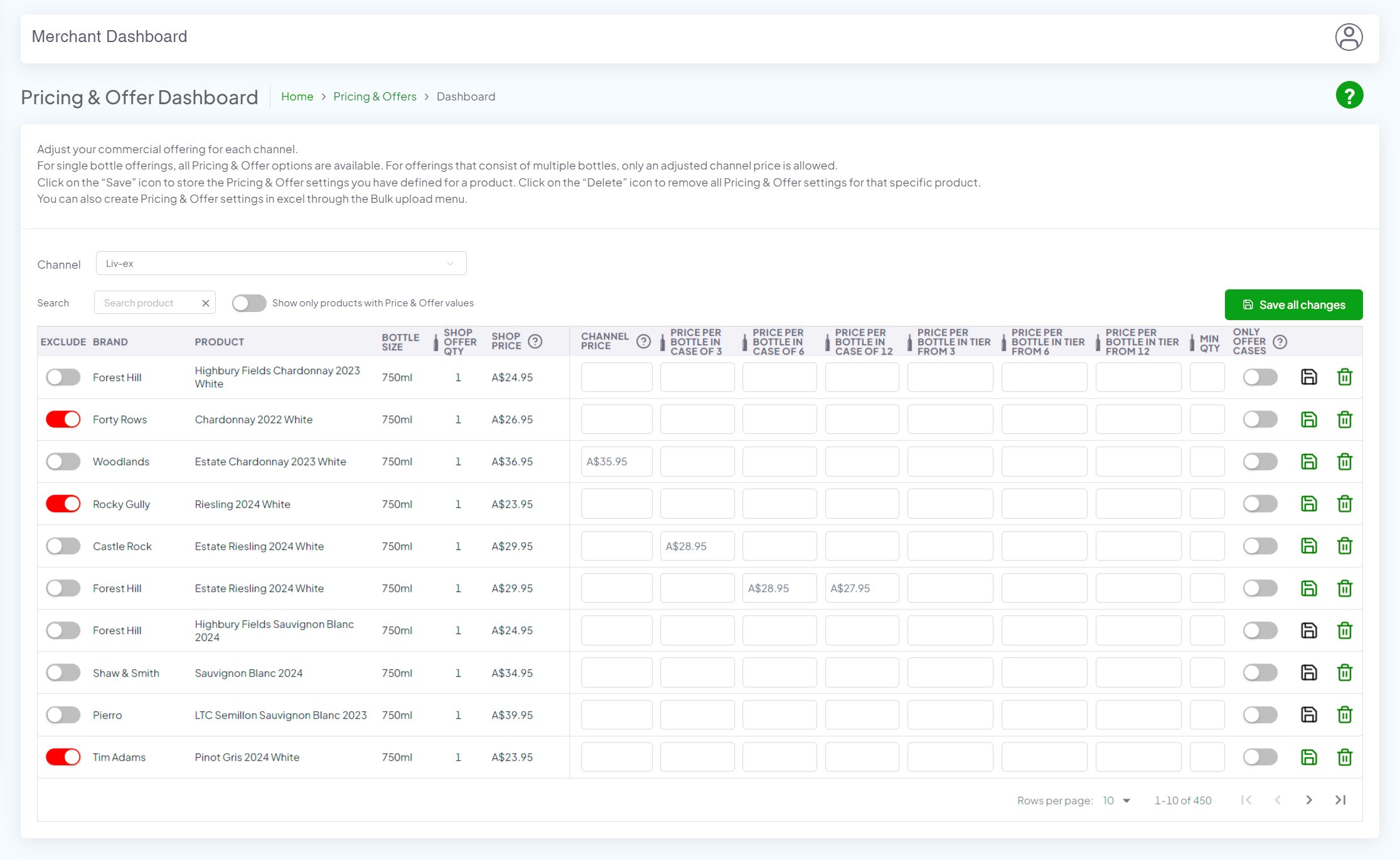Delete the Forty Rows Chardonnay settings
Screen dimensions: 1400x860
click(x=1345, y=419)
